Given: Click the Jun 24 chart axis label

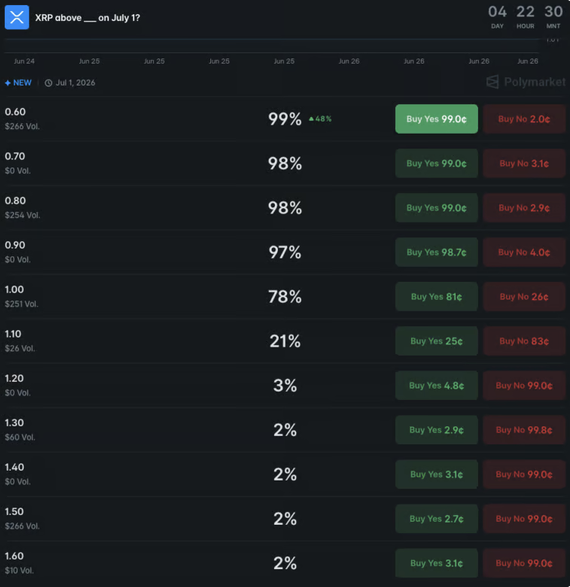Looking at the screenshot, I should point(24,61).
